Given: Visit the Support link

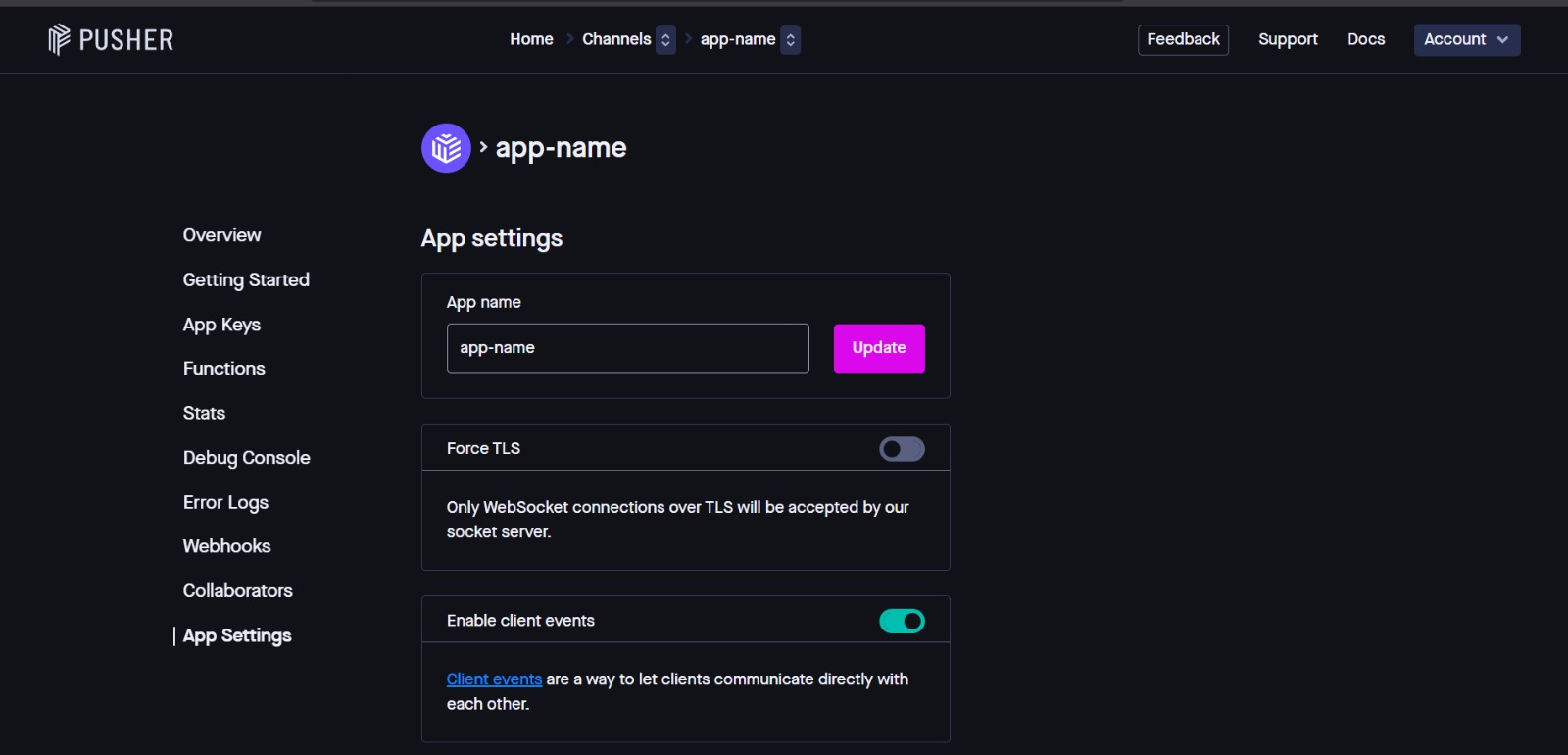Looking at the screenshot, I should point(1288,39).
